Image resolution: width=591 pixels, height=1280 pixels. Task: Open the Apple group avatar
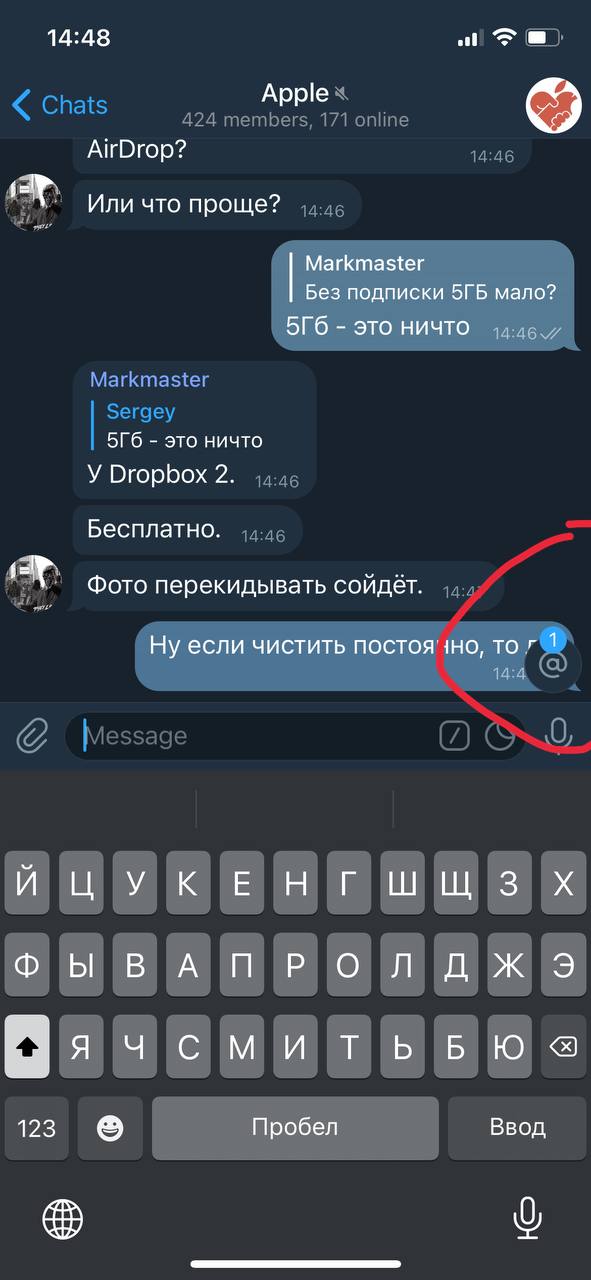point(554,105)
